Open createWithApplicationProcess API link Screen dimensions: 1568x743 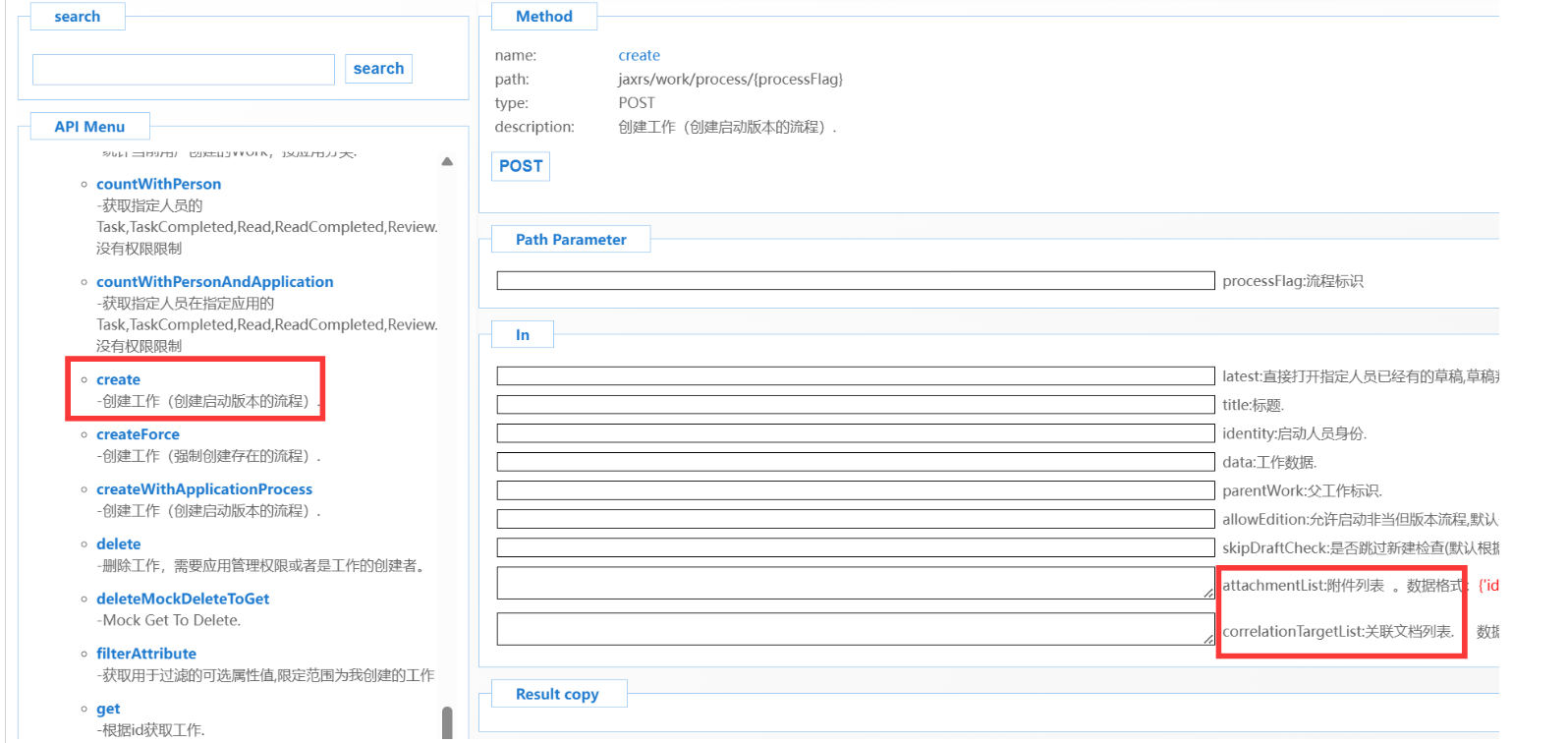point(204,489)
